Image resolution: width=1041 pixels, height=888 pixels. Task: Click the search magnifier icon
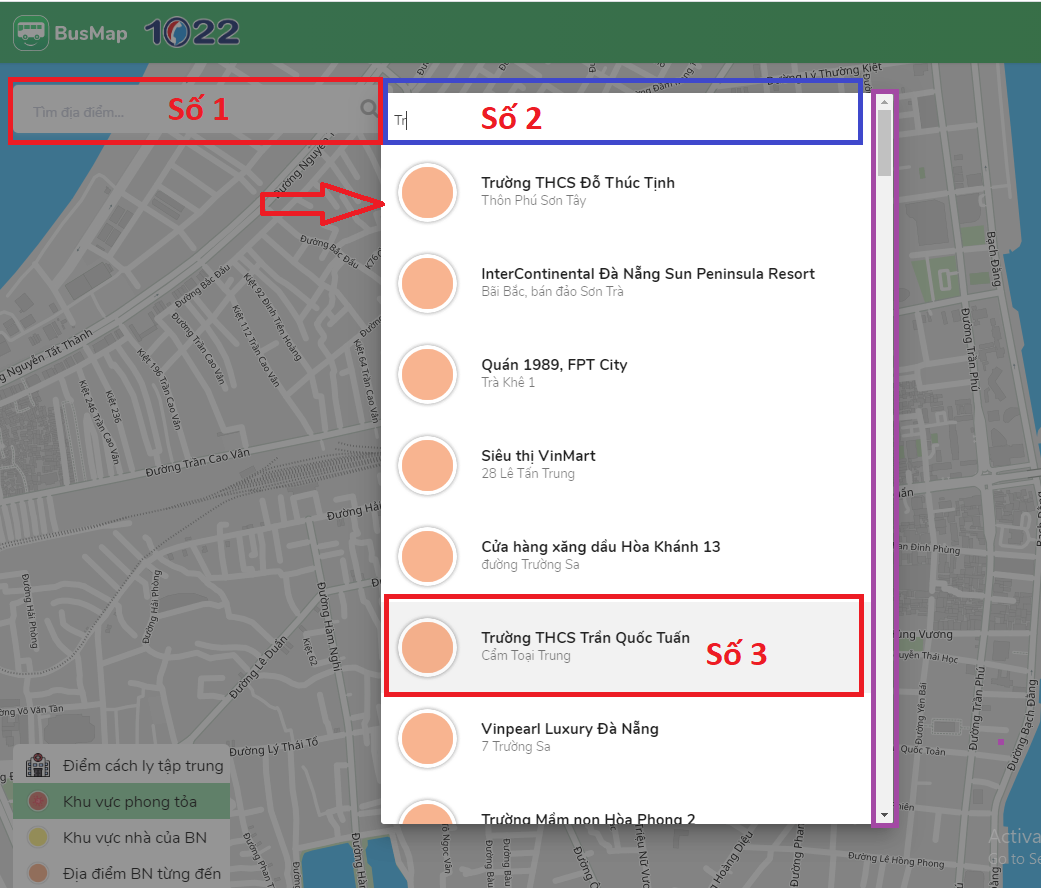pos(368,111)
